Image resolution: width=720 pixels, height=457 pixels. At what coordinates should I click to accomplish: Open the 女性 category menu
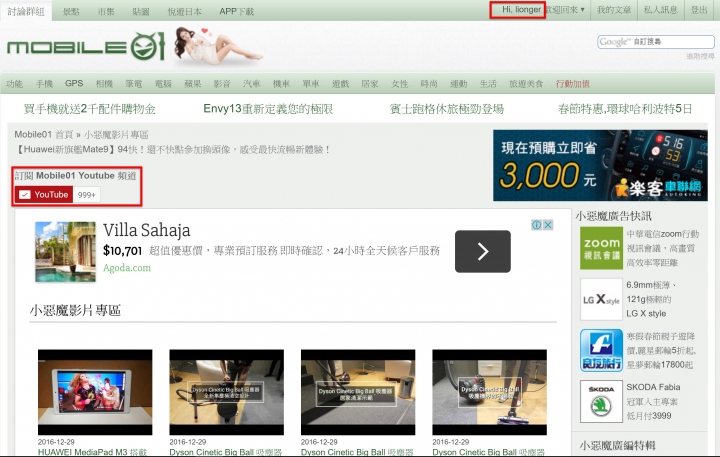(399, 84)
